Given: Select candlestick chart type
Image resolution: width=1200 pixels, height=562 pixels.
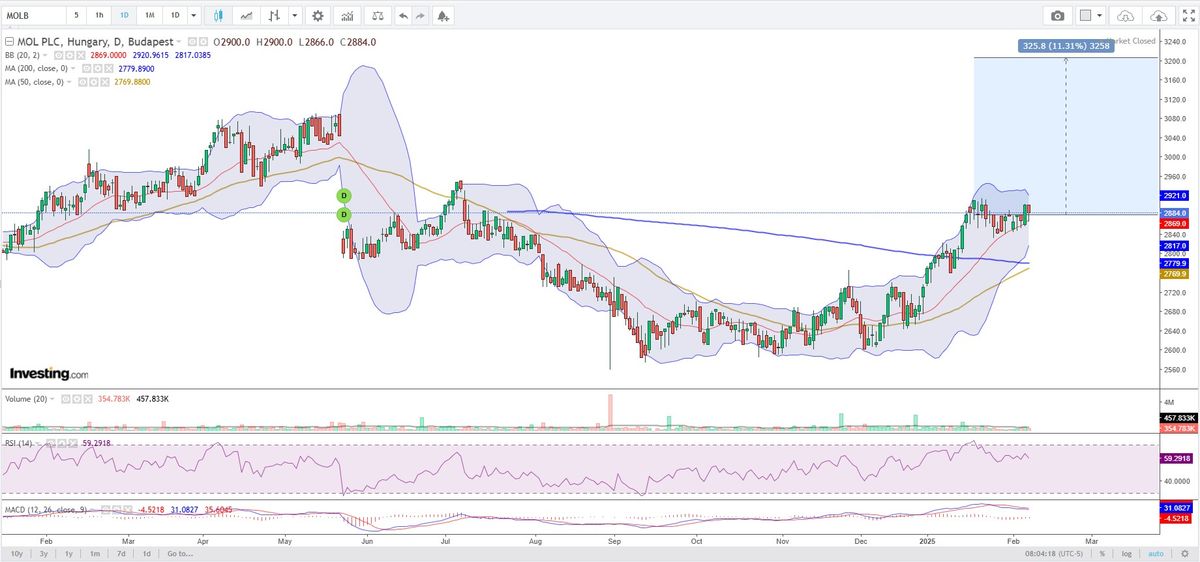Looking at the screenshot, I should (217, 15).
